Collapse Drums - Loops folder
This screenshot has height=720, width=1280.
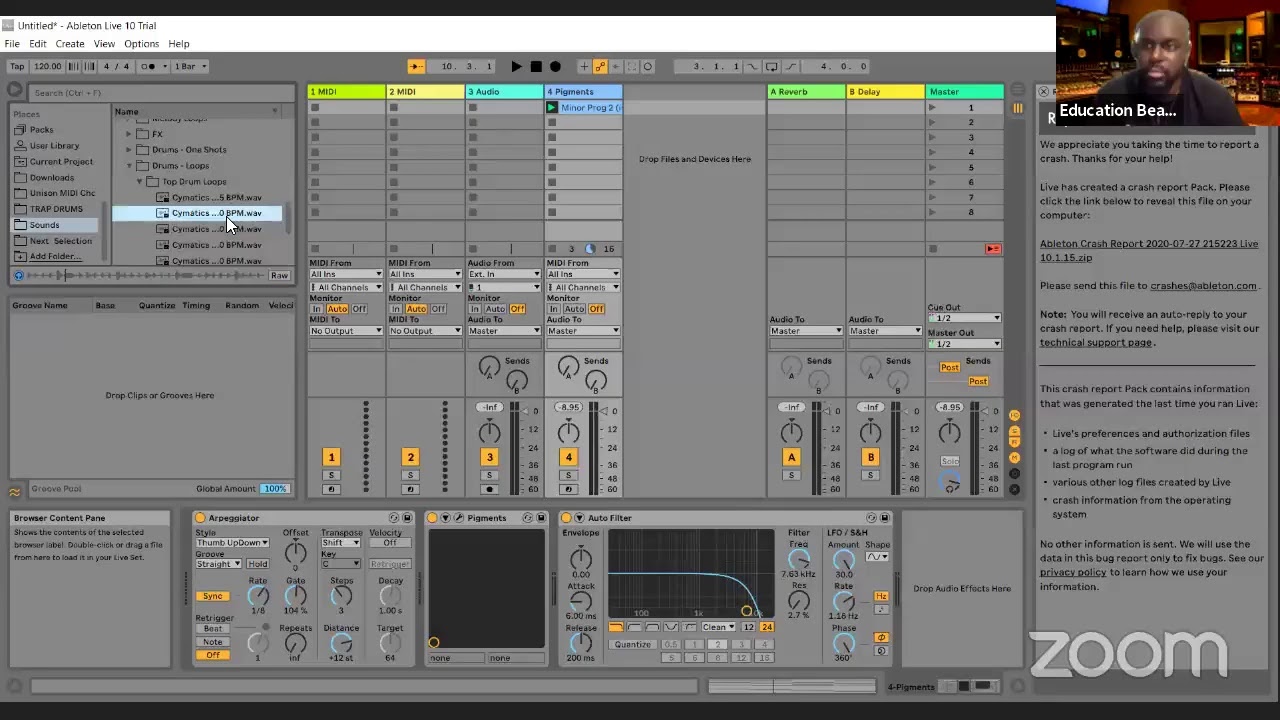point(129,166)
